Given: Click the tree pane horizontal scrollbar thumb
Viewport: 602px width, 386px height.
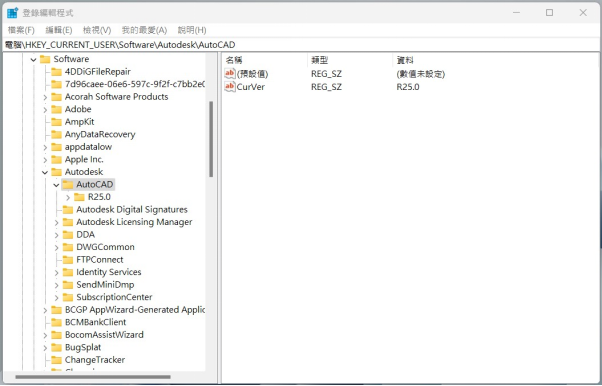Looking at the screenshot, I should 93,377.
